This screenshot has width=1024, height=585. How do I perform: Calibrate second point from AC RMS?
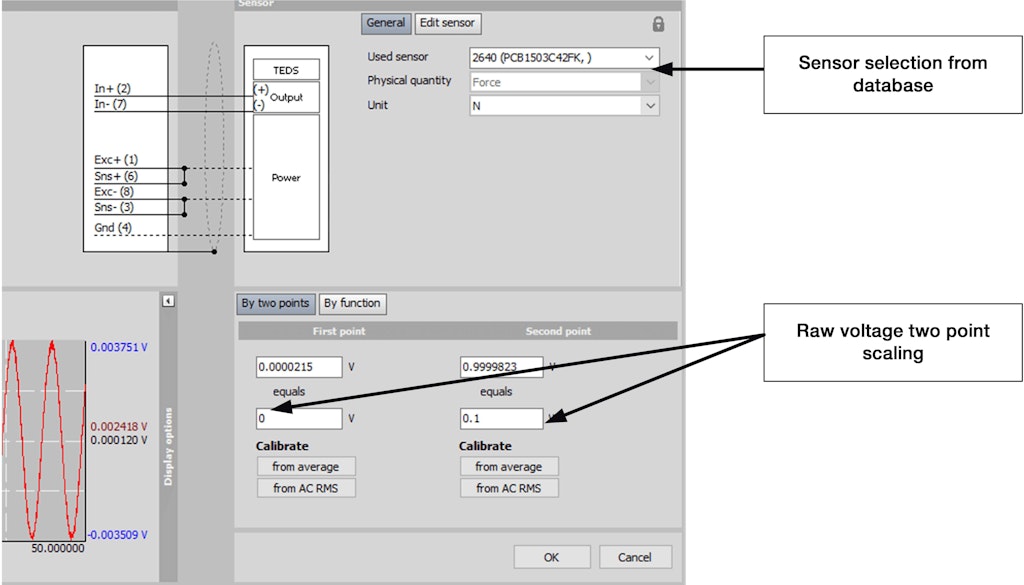coord(509,488)
